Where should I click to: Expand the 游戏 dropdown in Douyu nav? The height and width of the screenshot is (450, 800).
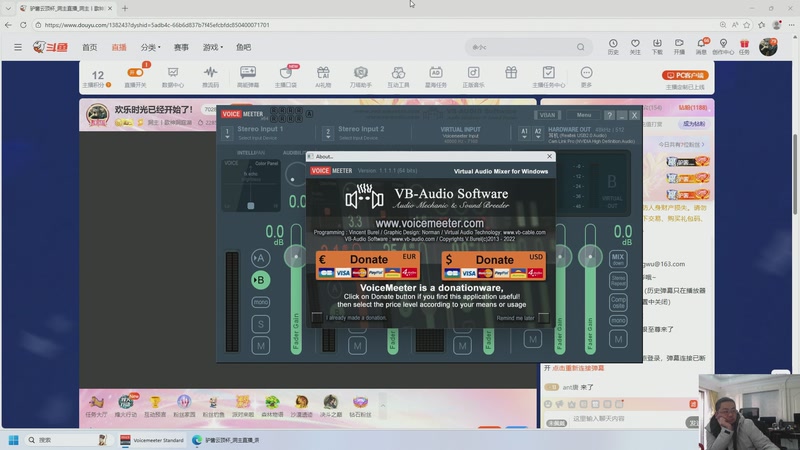(213, 47)
